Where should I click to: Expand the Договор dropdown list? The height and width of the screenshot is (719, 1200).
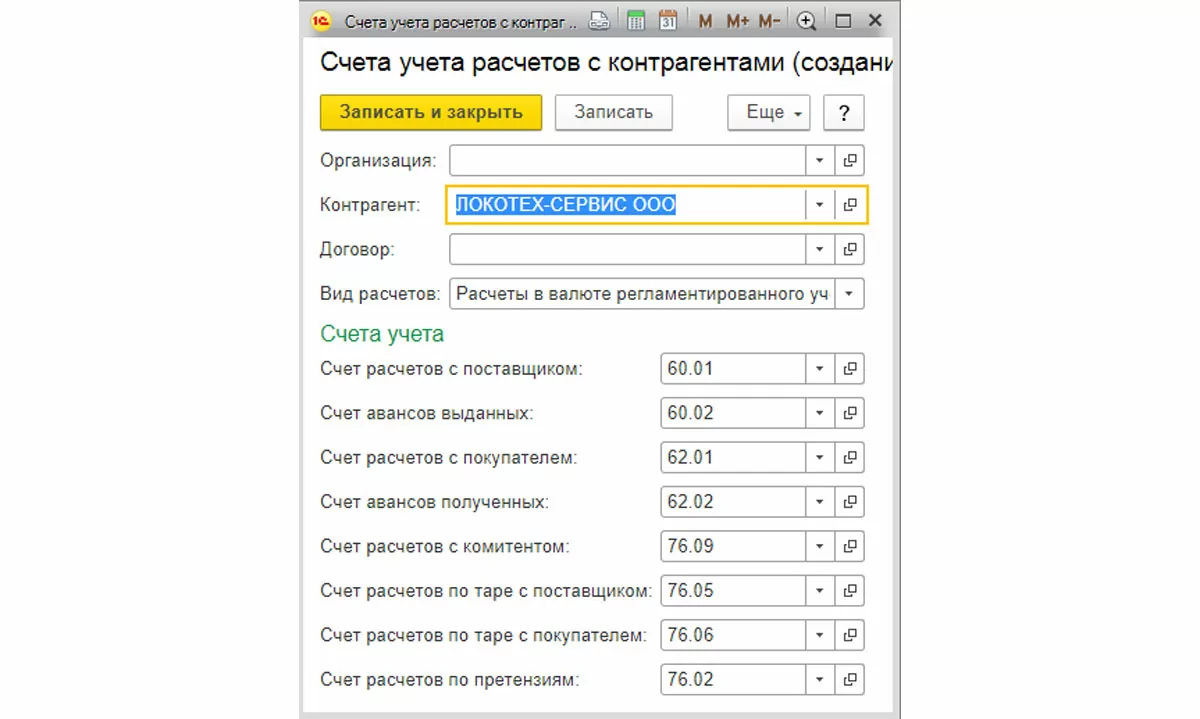pyautogui.click(x=820, y=249)
